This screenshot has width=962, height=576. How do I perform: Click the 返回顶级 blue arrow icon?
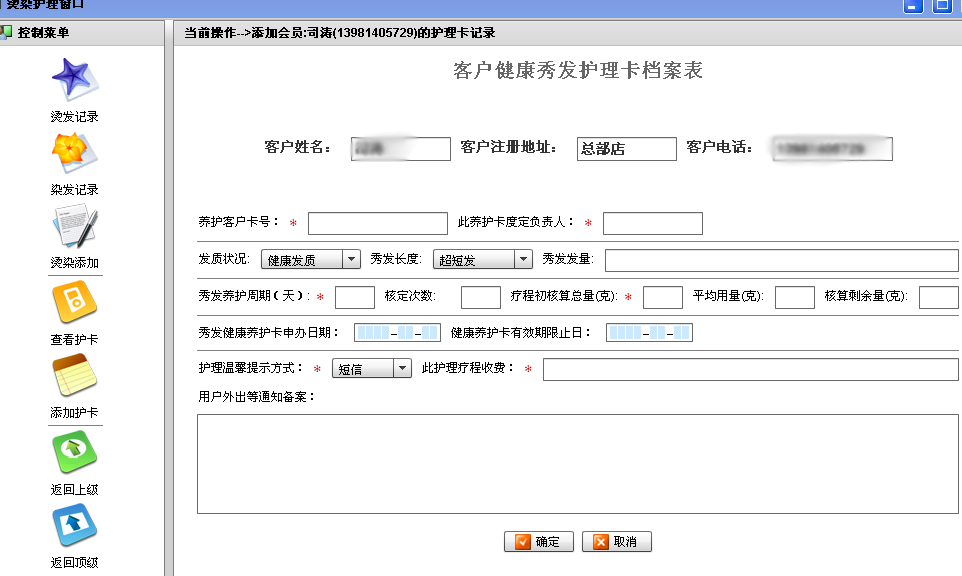[75, 525]
